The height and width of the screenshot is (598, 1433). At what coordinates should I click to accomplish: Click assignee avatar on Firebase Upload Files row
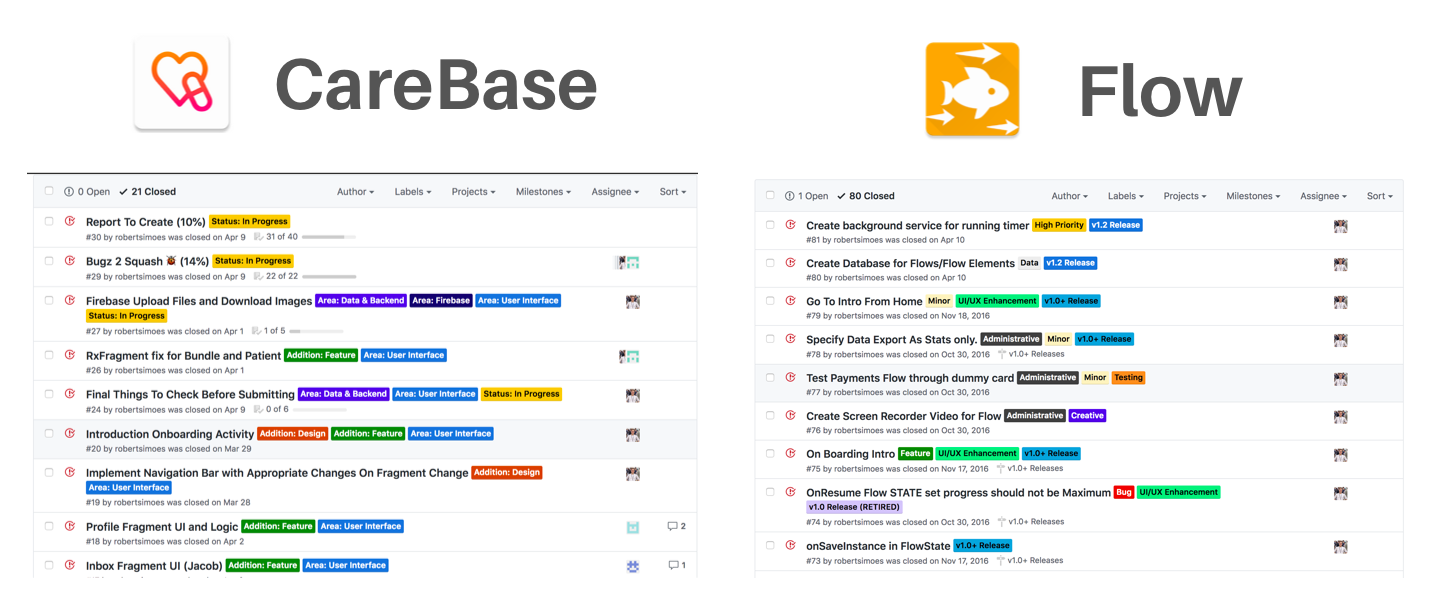pos(633,301)
